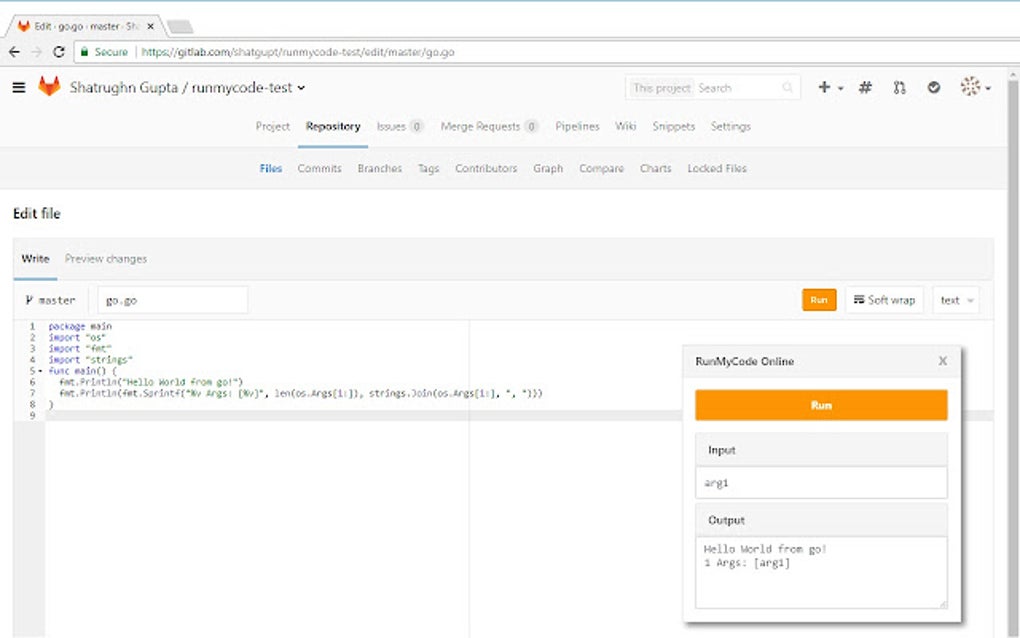Image resolution: width=1020 pixels, height=638 pixels.
Task: Click the orange Run button in popup
Action: click(x=821, y=405)
